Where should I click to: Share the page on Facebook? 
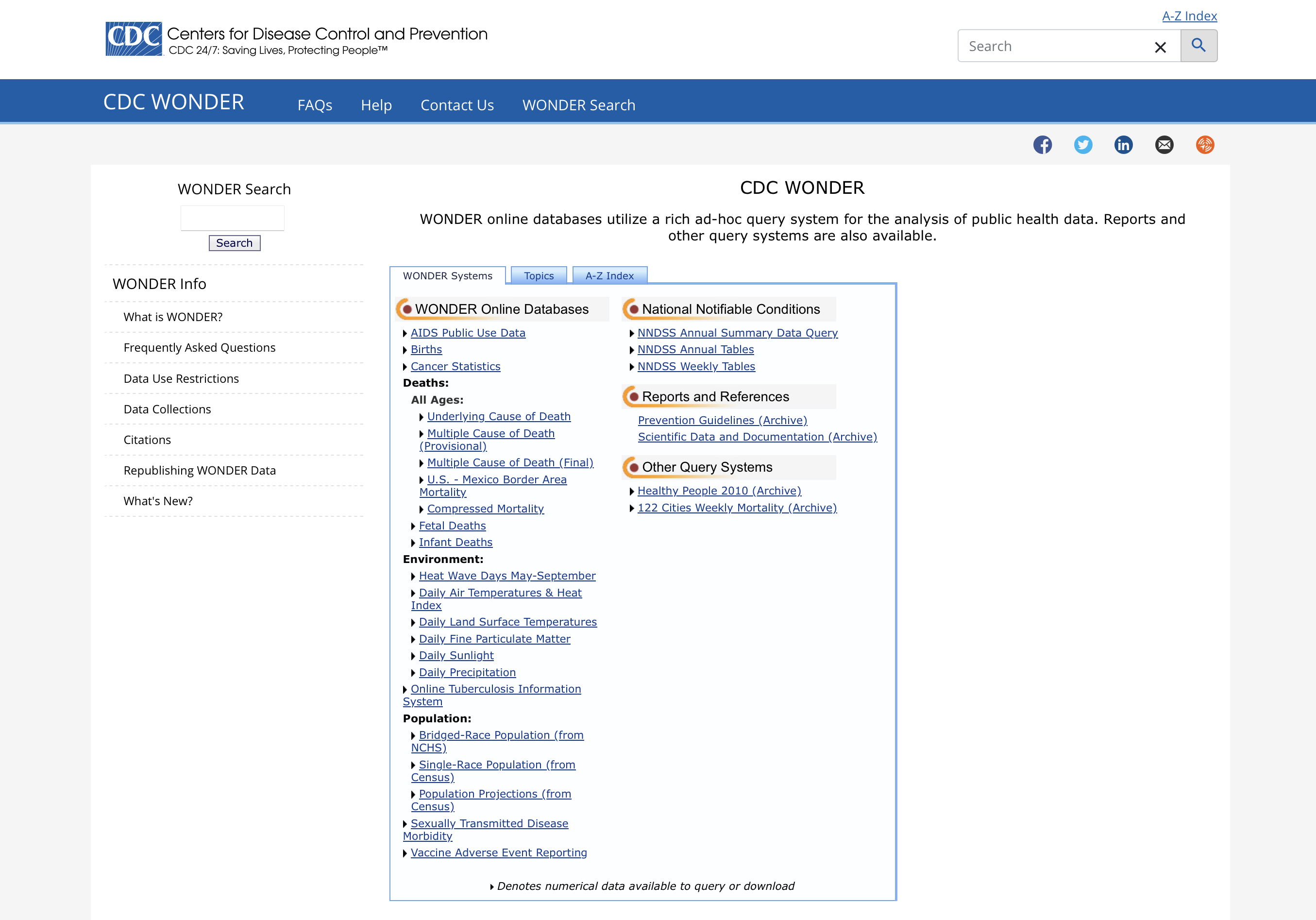point(1043,144)
